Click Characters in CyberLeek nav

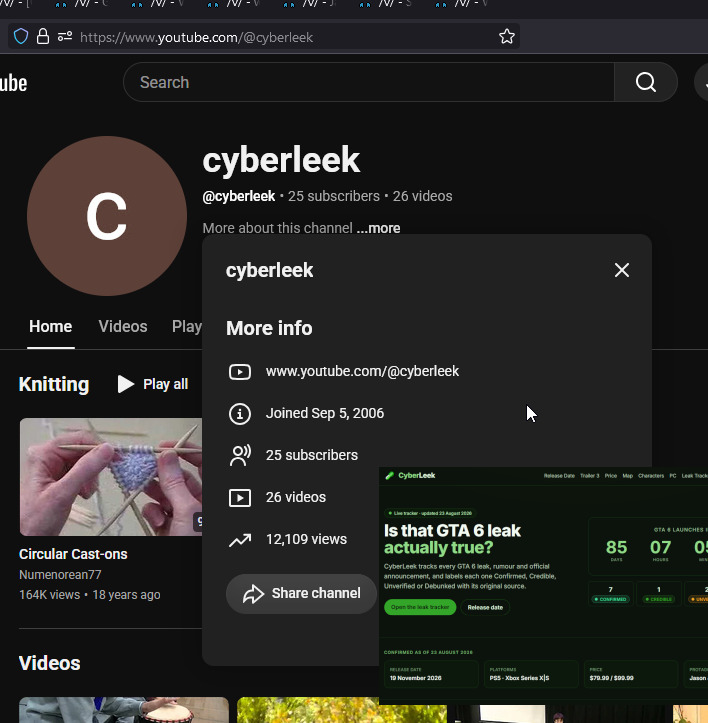[651, 476]
